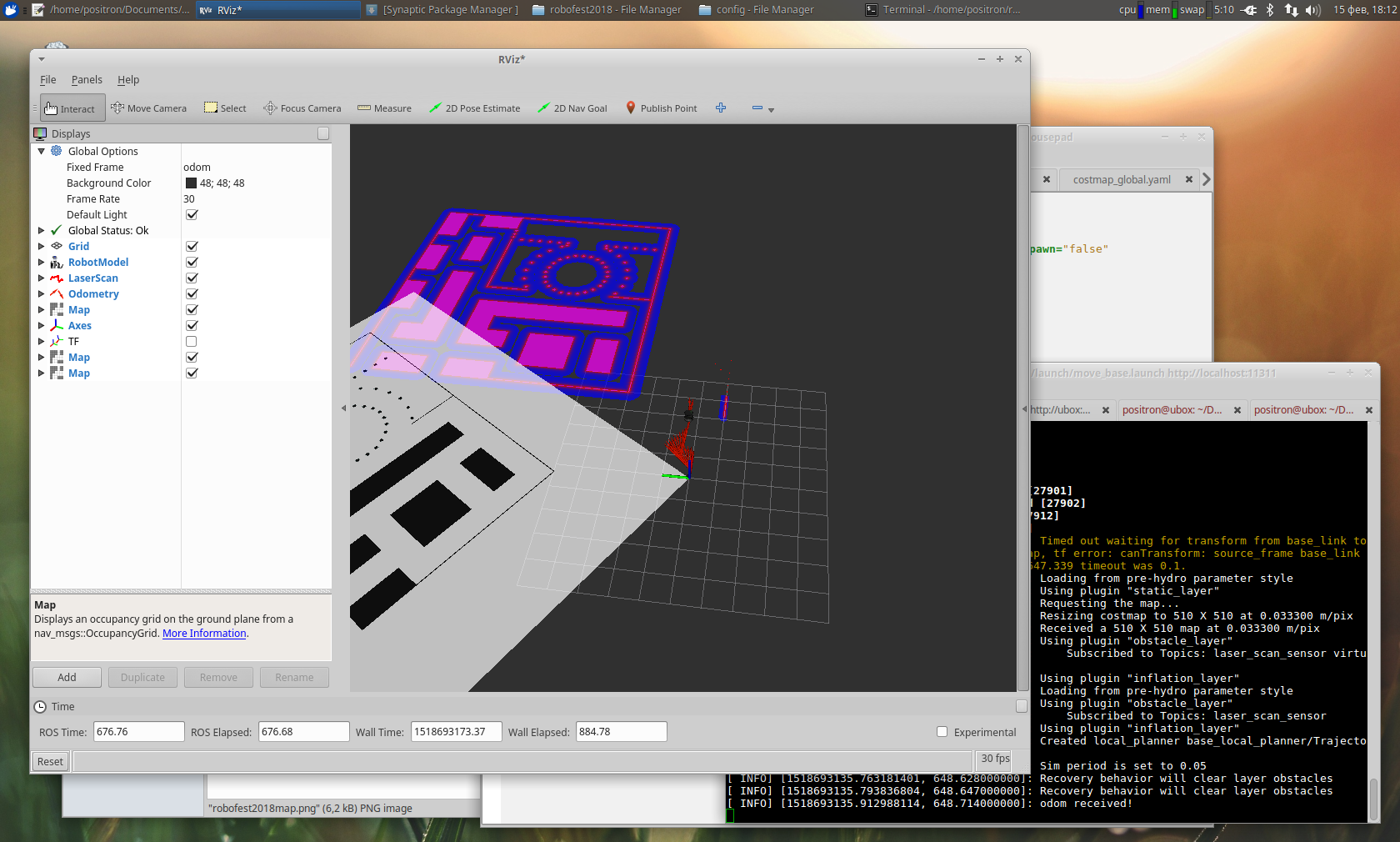Viewport: 1400px width, 842px height.
Task: Activate the Move Camera tool
Action: [x=149, y=108]
